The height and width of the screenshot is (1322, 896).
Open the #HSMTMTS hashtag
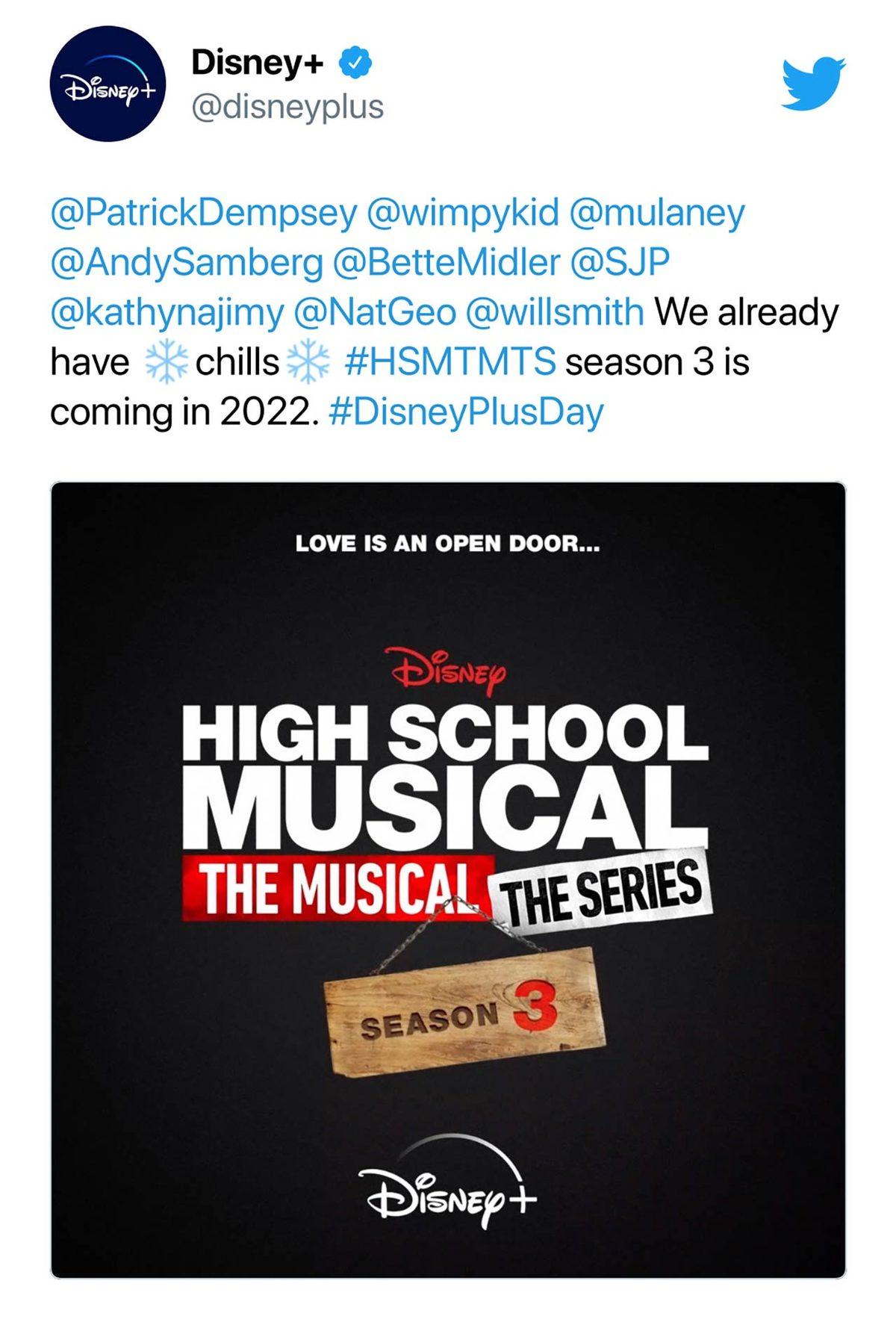[450, 362]
